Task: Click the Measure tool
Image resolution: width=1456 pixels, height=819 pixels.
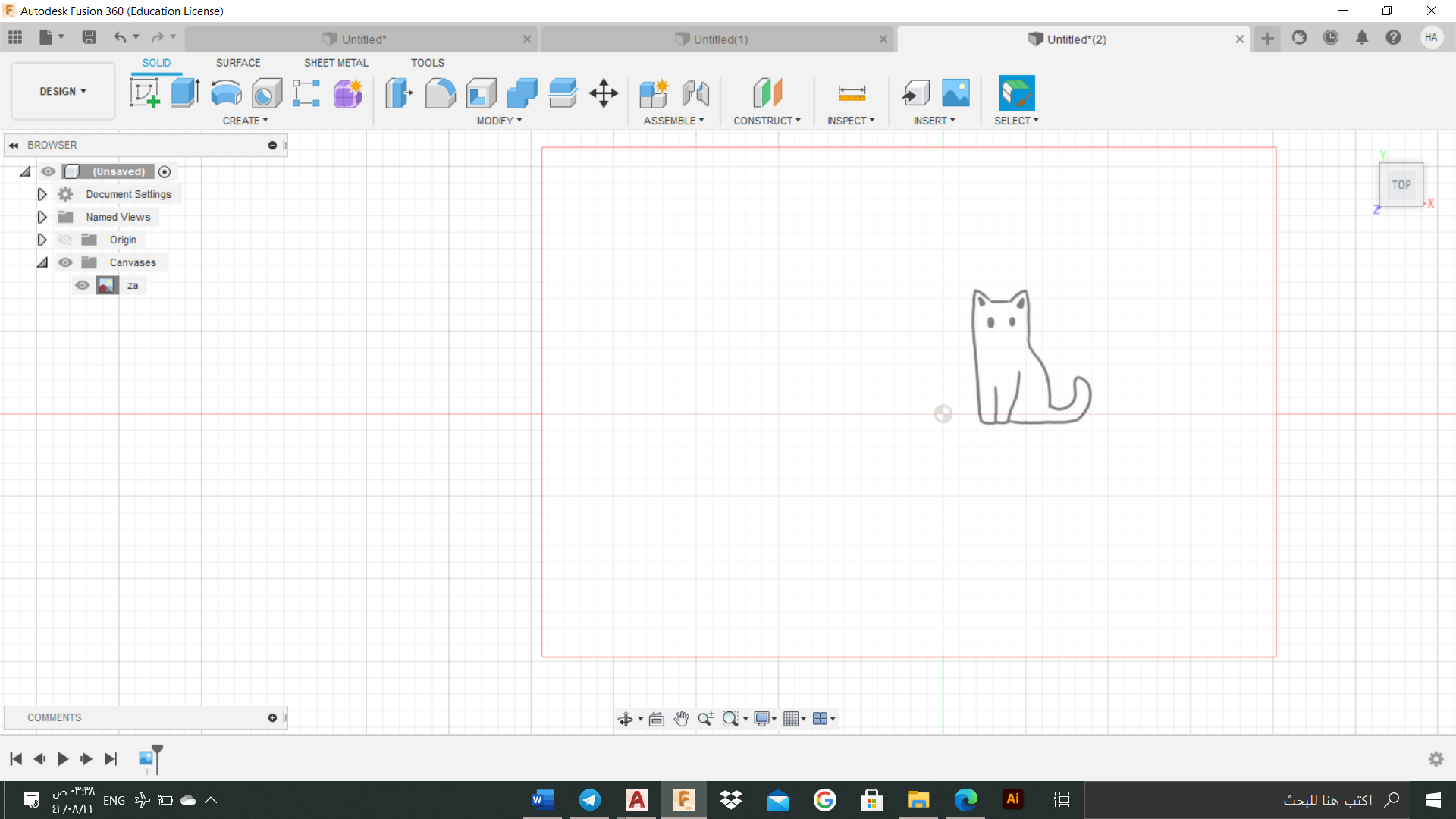Action: (852, 93)
